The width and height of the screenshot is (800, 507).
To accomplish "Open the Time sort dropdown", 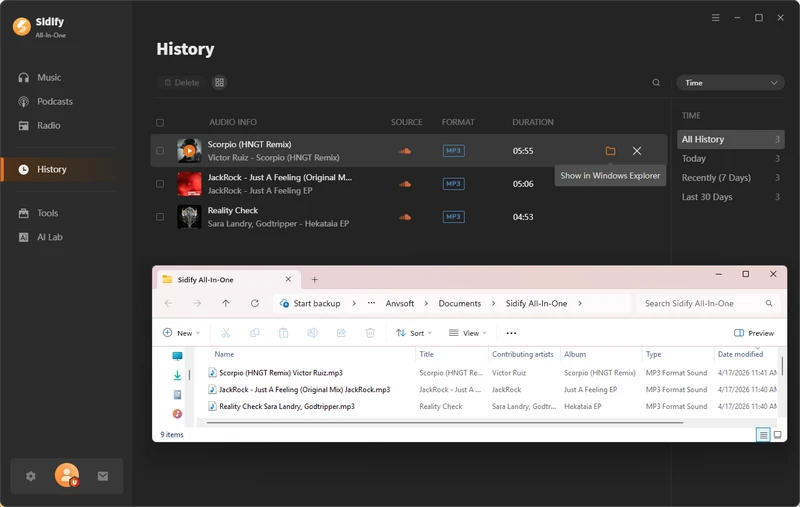I will tap(730, 83).
